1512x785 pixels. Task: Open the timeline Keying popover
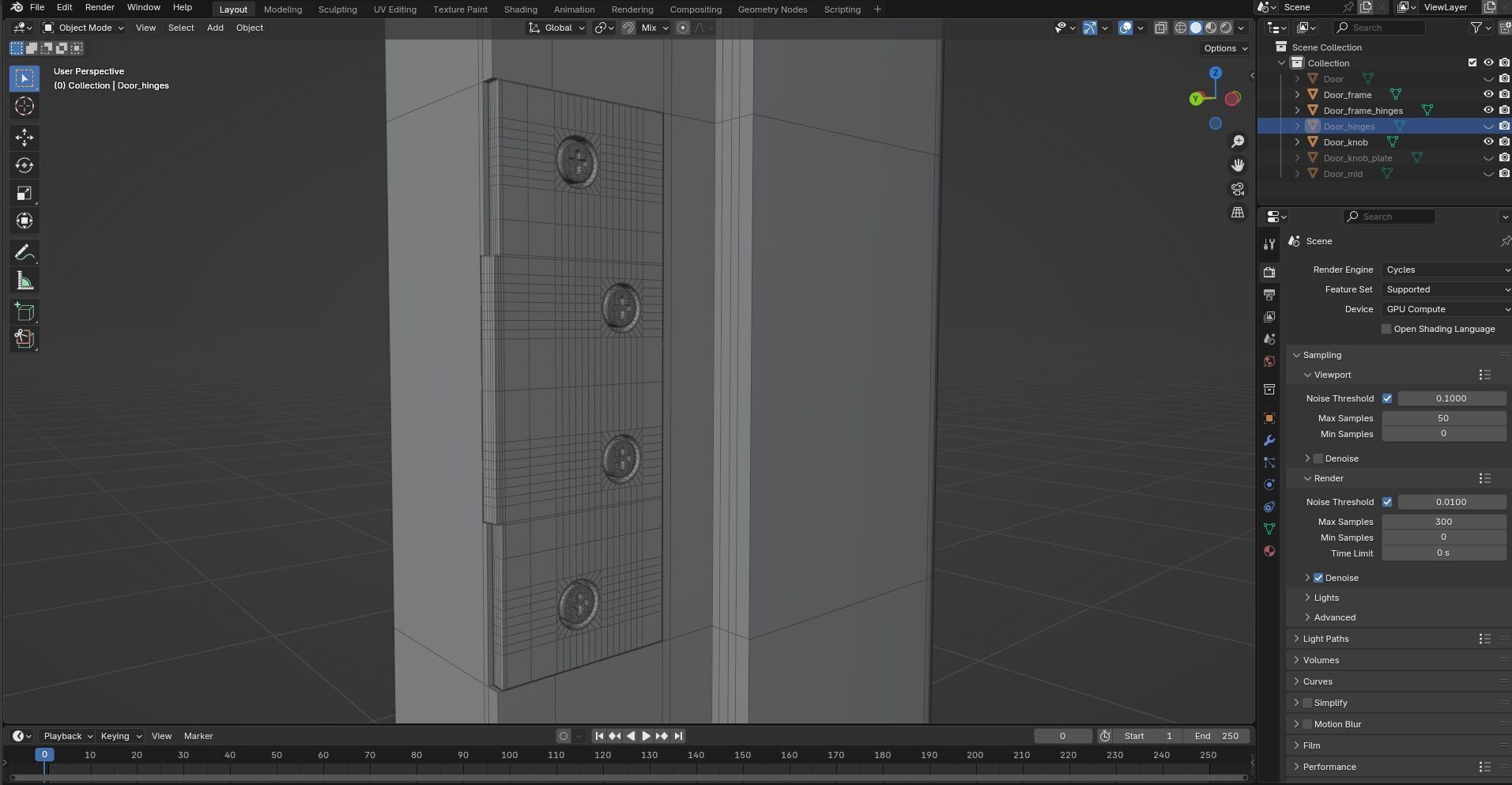coord(121,736)
